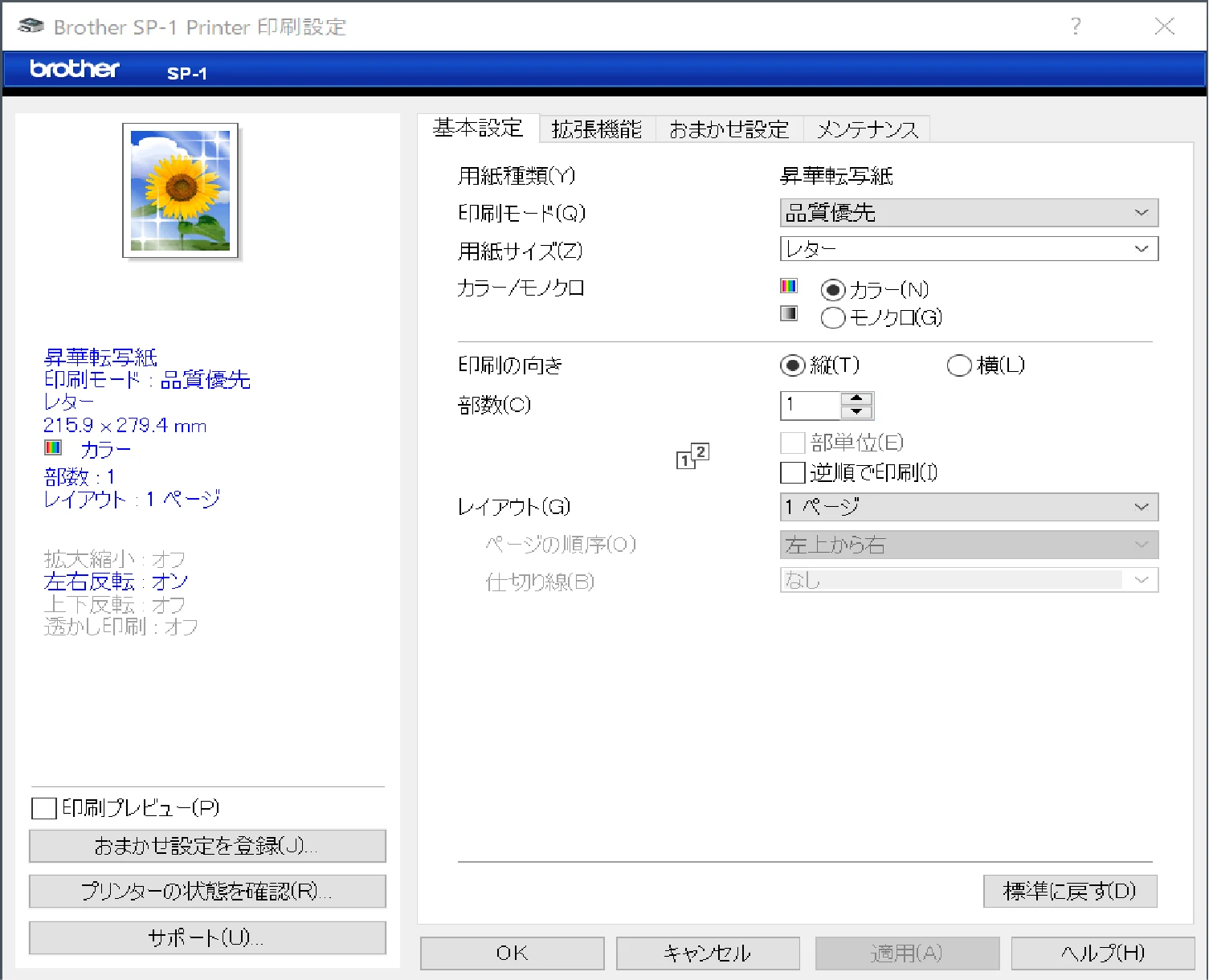
Task: Click the color icon in the summary panel
Action: [53, 447]
